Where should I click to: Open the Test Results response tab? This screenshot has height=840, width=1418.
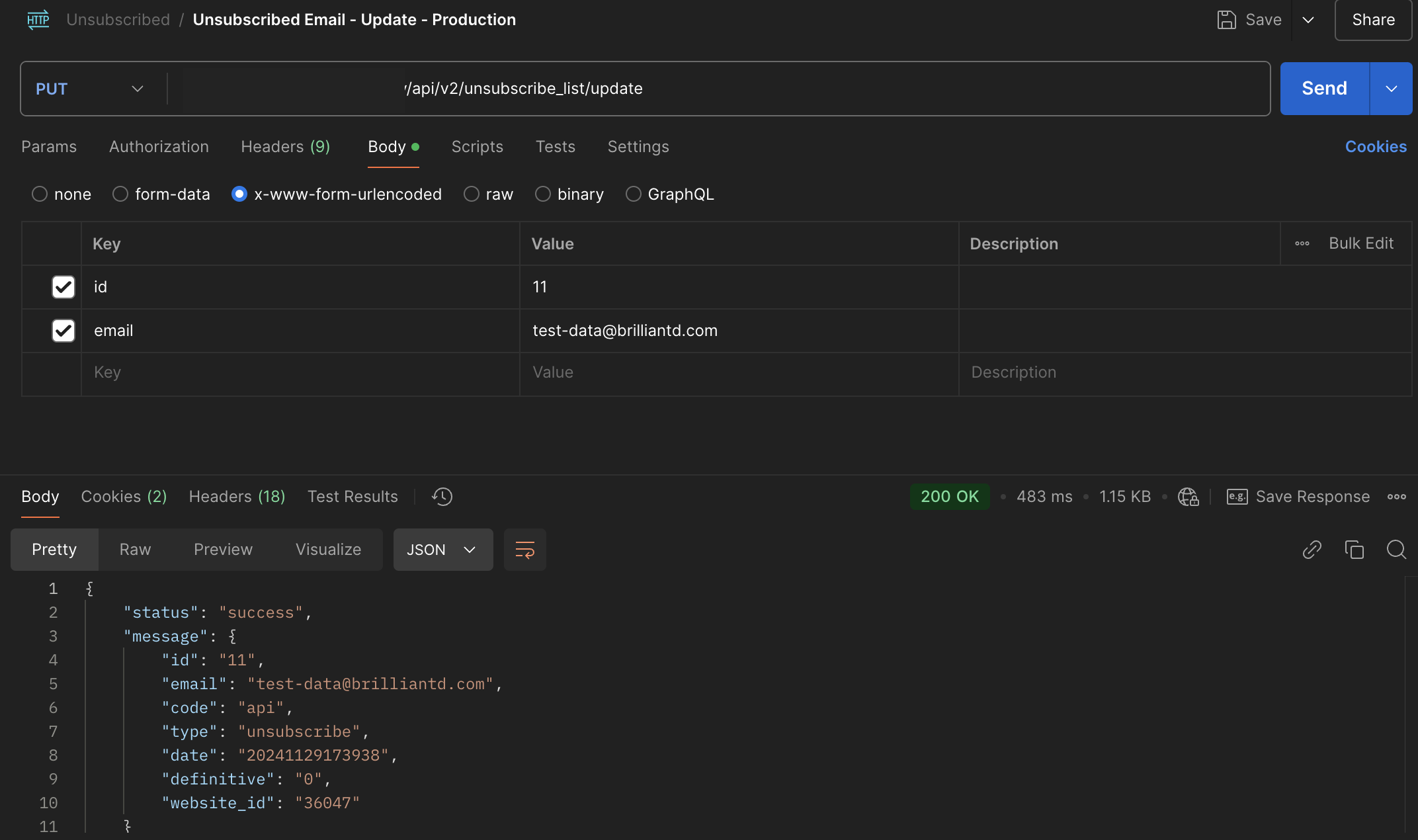tap(353, 497)
